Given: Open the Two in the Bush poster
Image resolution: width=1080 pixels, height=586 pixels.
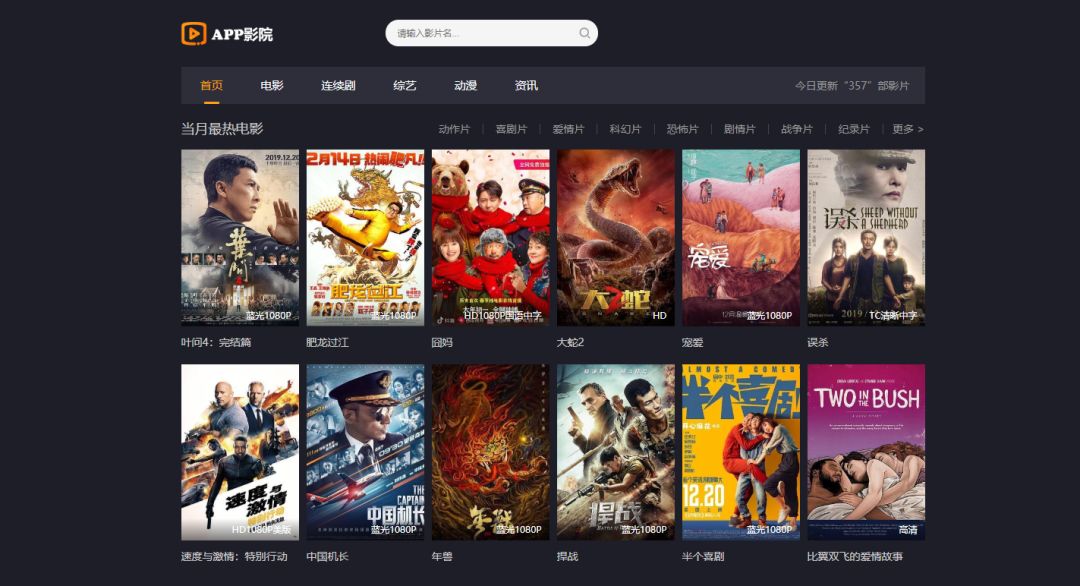Looking at the screenshot, I should coord(866,452).
